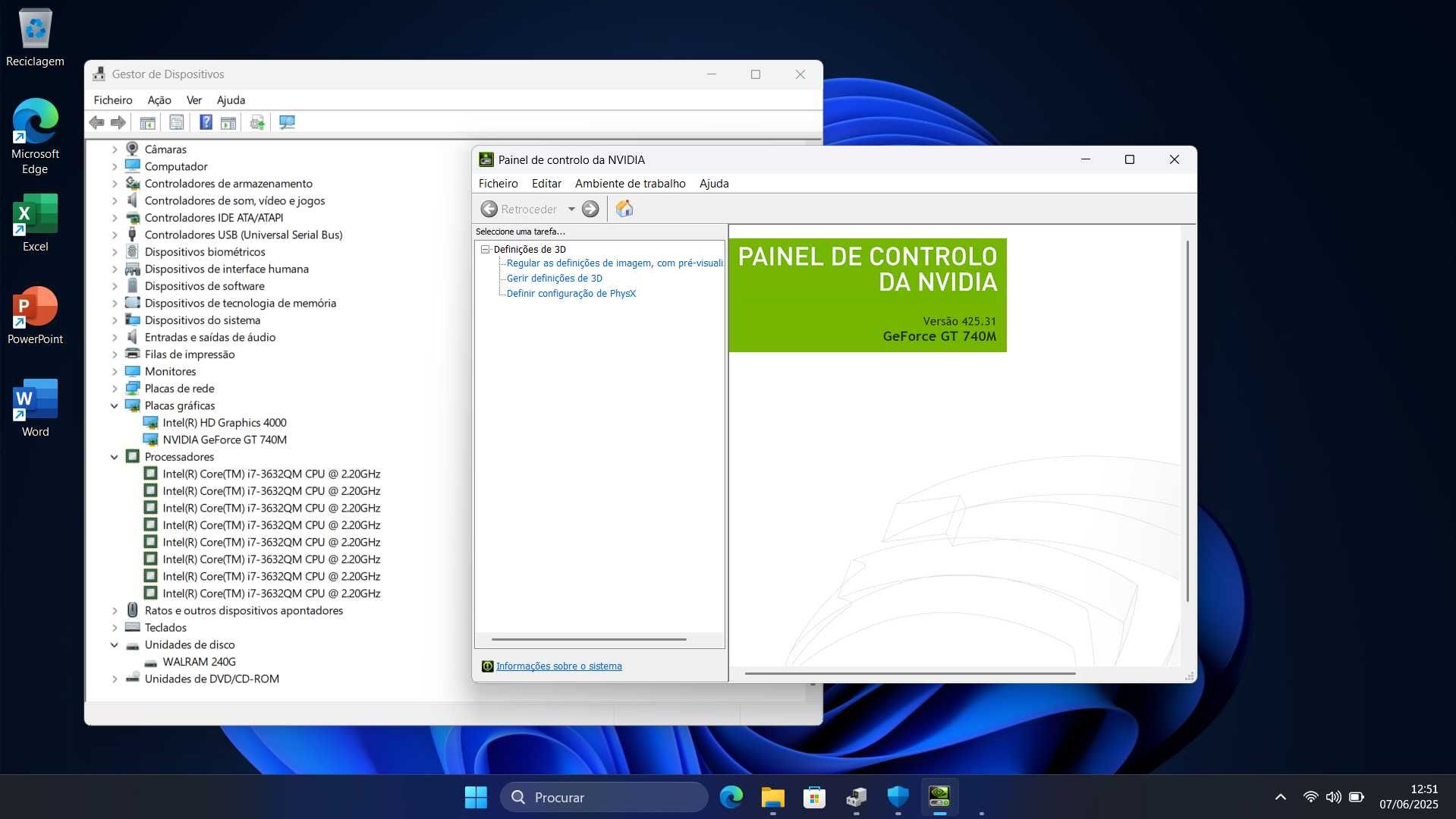Click the Procurar search box on taskbar
The height and width of the screenshot is (819, 1456).
pyautogui.click(x=604, y=797)
